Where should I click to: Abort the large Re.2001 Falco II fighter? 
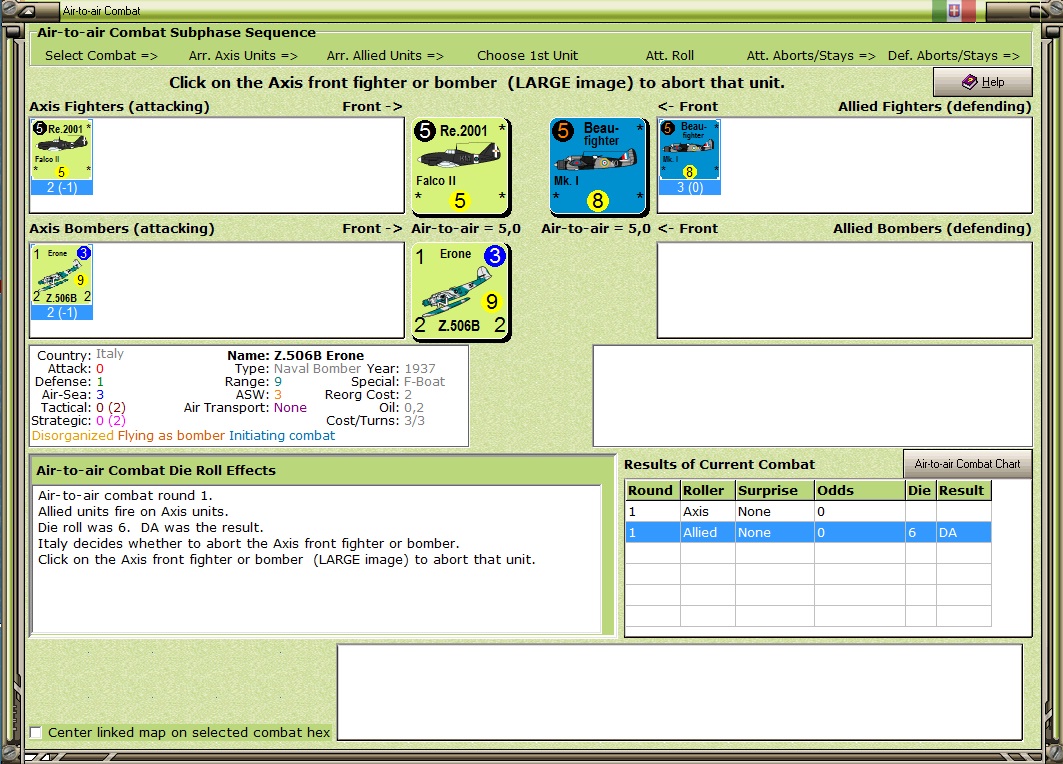(x=461, y=166)
